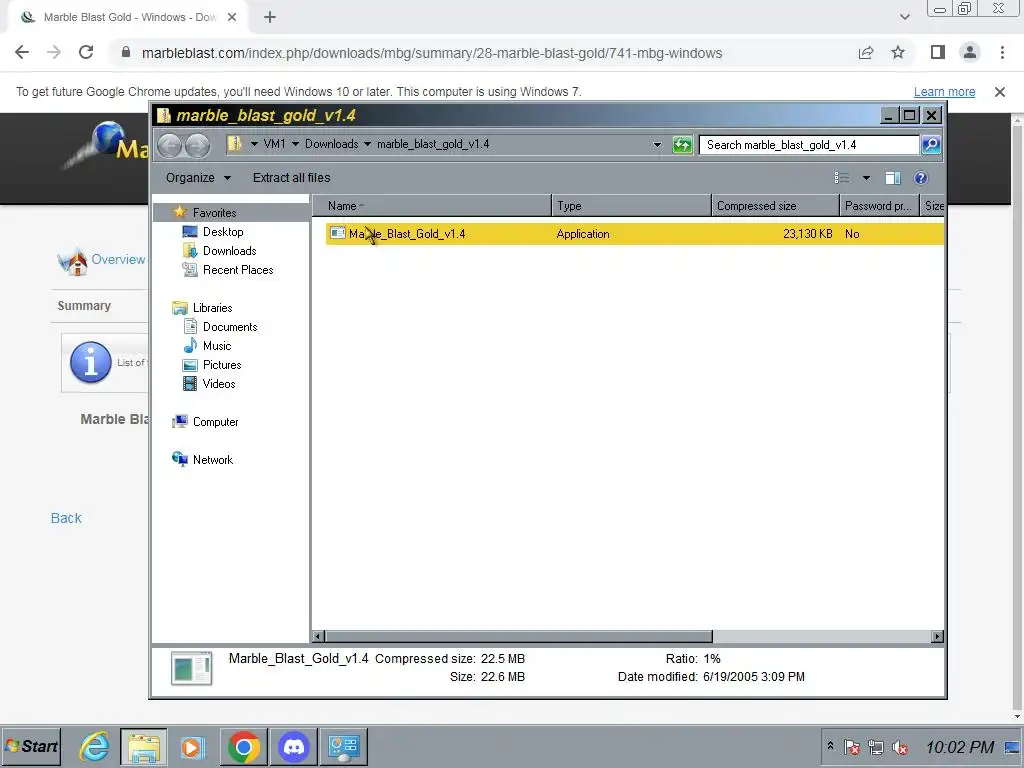Select Libraries in the navigation pane

click(212, 308)
